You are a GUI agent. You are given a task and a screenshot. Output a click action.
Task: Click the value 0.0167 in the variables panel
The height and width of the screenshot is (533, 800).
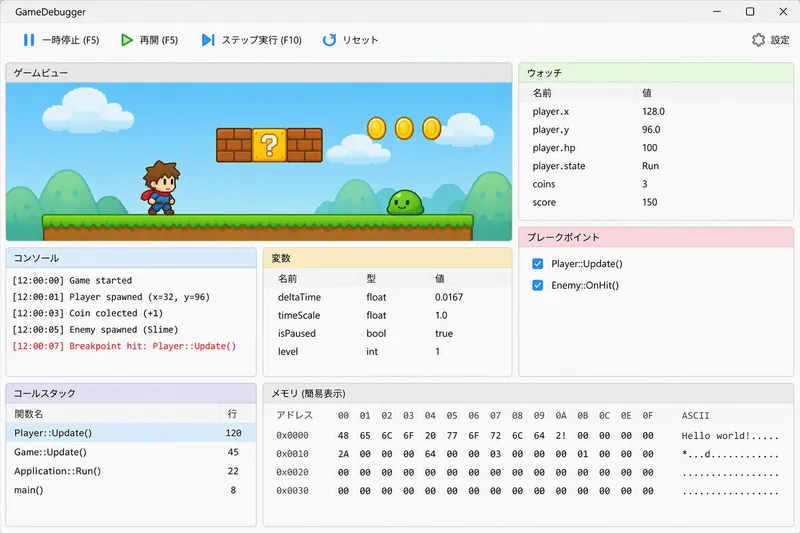point(449,297)
